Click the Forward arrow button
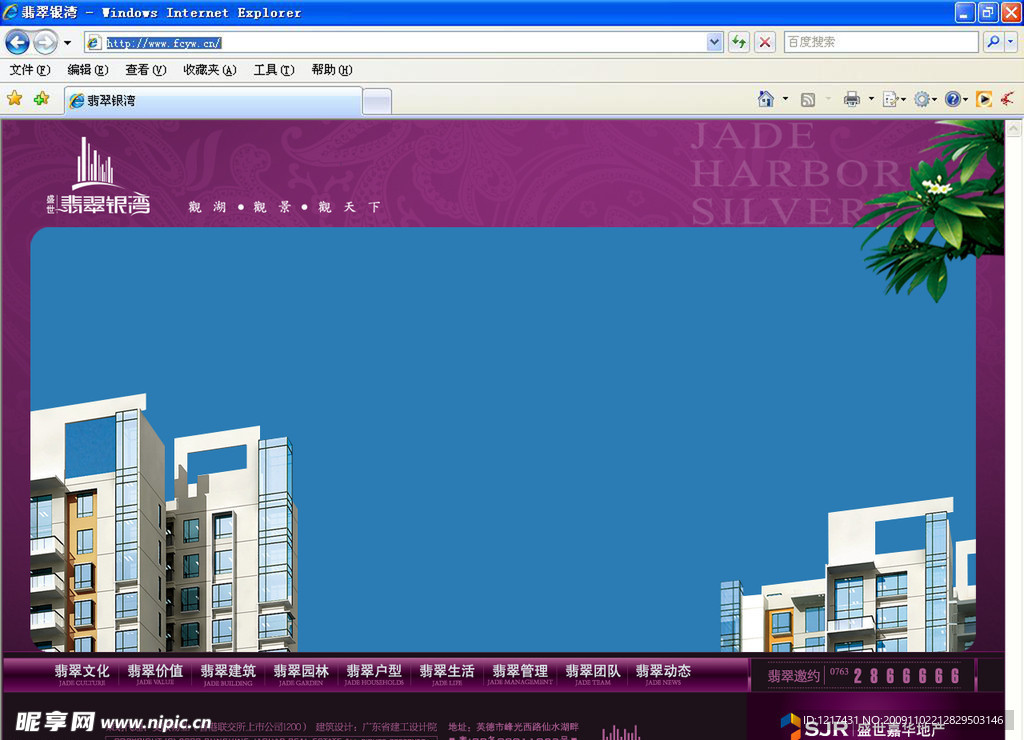The image size is (1024, 740). (45, 43)
